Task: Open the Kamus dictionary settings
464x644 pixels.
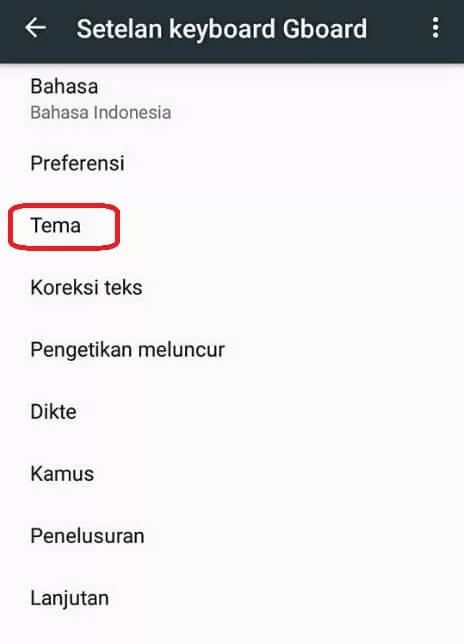Action: [232, 474]
